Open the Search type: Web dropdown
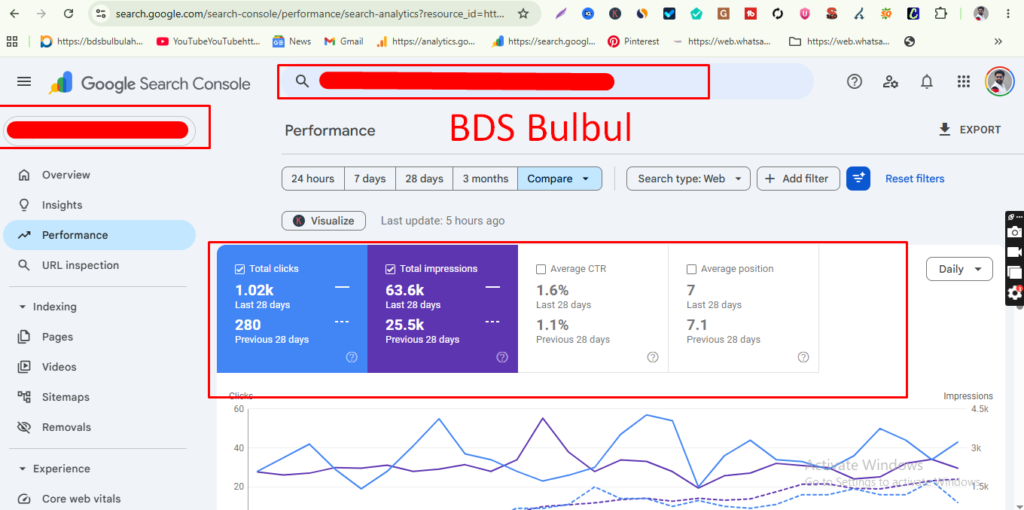 (688, 178)
